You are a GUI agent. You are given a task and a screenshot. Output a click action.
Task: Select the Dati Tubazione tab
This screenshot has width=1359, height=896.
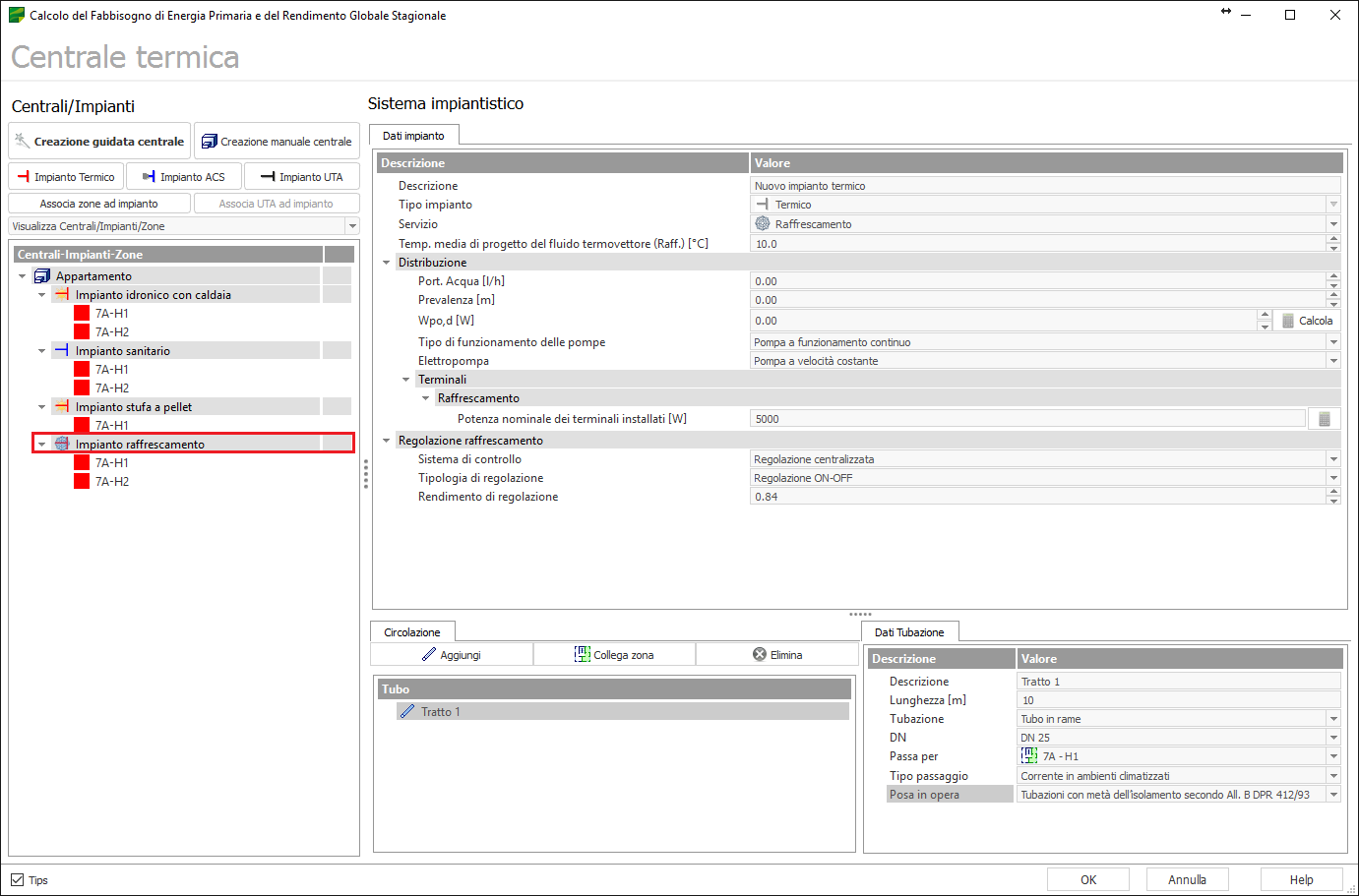click(x=909, y=632)
